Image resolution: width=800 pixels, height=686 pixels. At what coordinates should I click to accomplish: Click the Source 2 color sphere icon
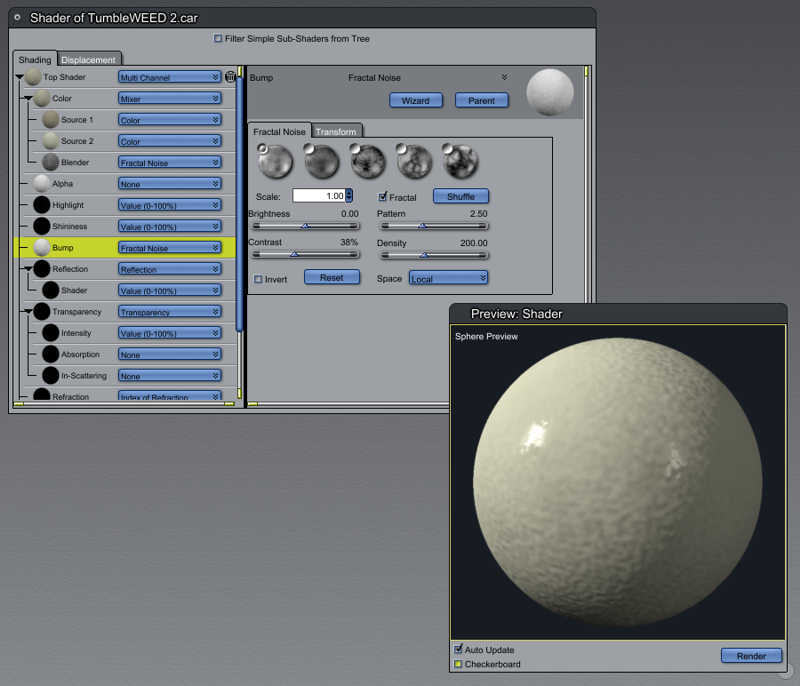point(51,141)
